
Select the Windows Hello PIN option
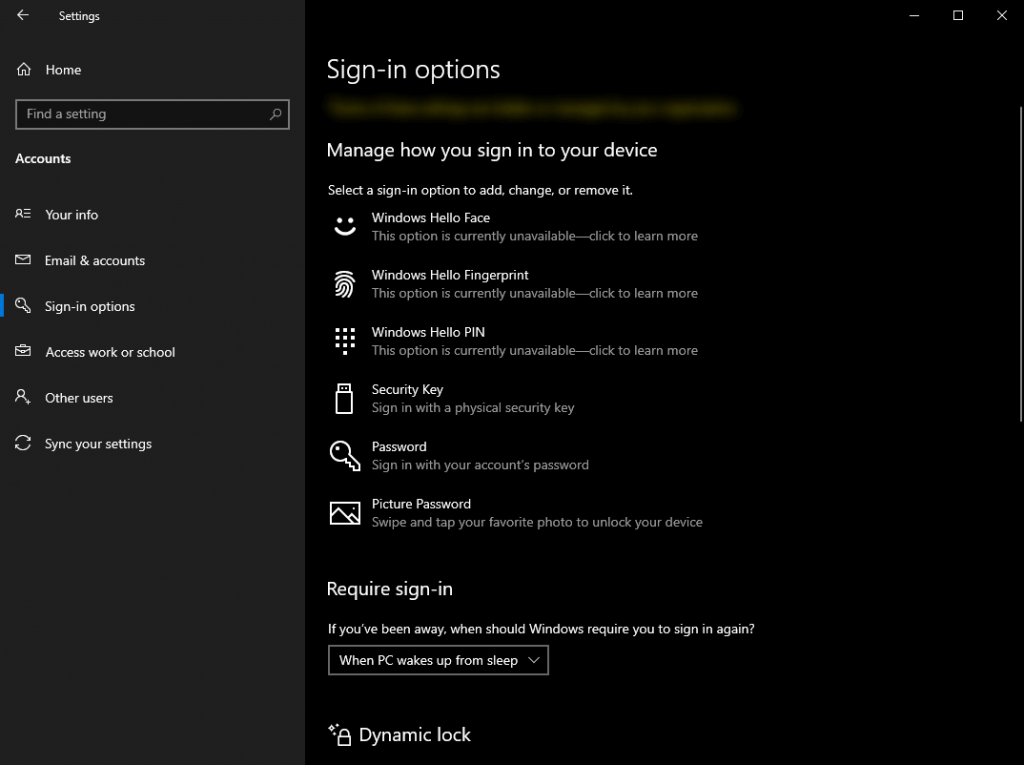(515, 341)
